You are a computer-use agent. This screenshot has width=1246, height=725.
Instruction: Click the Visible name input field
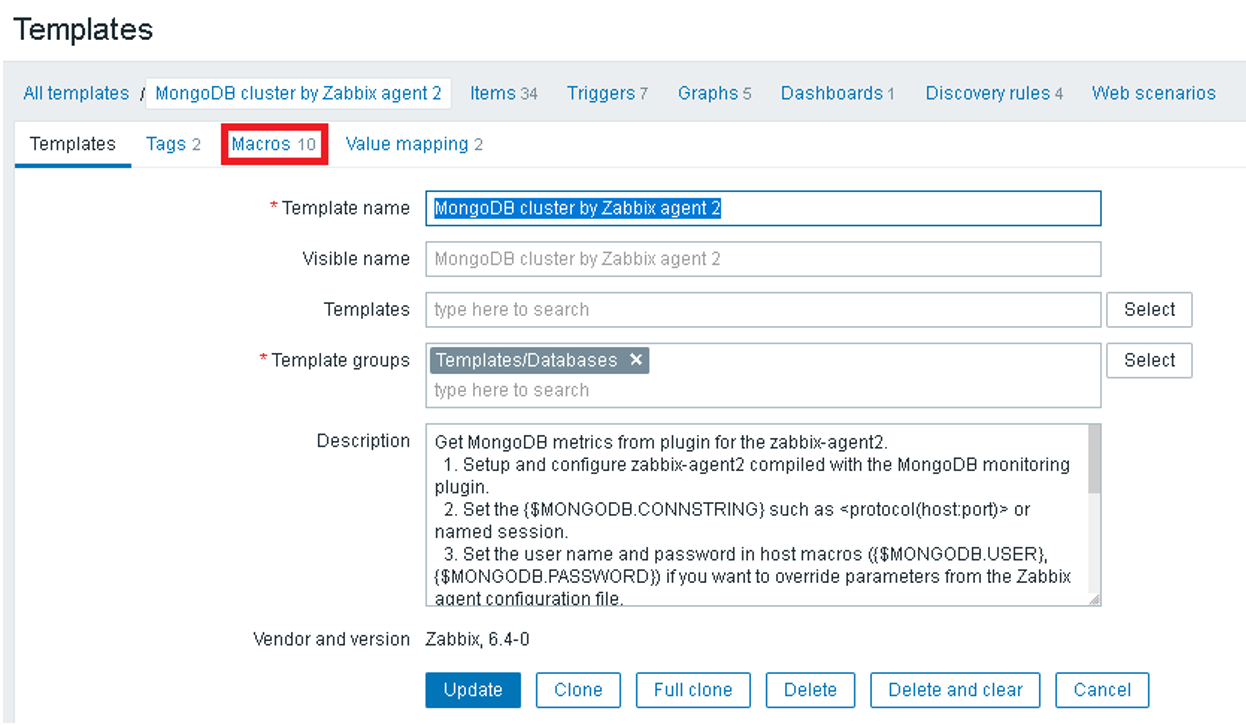coord(763,259)
